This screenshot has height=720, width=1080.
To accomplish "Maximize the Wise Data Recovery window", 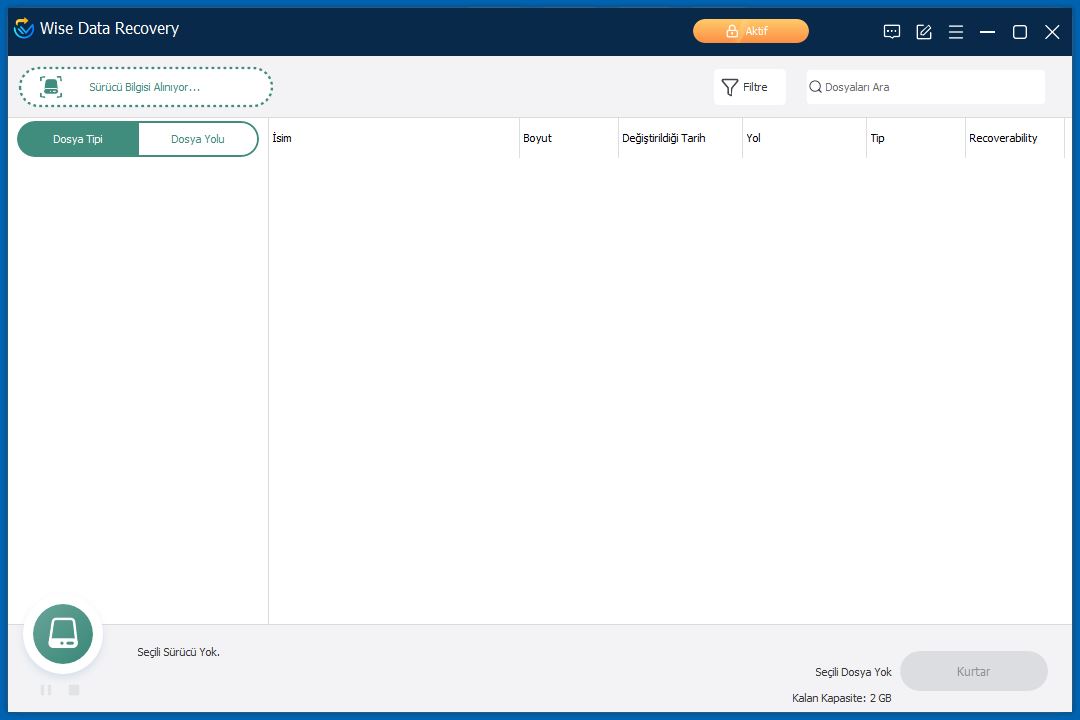I will (x=1020, y=32).
